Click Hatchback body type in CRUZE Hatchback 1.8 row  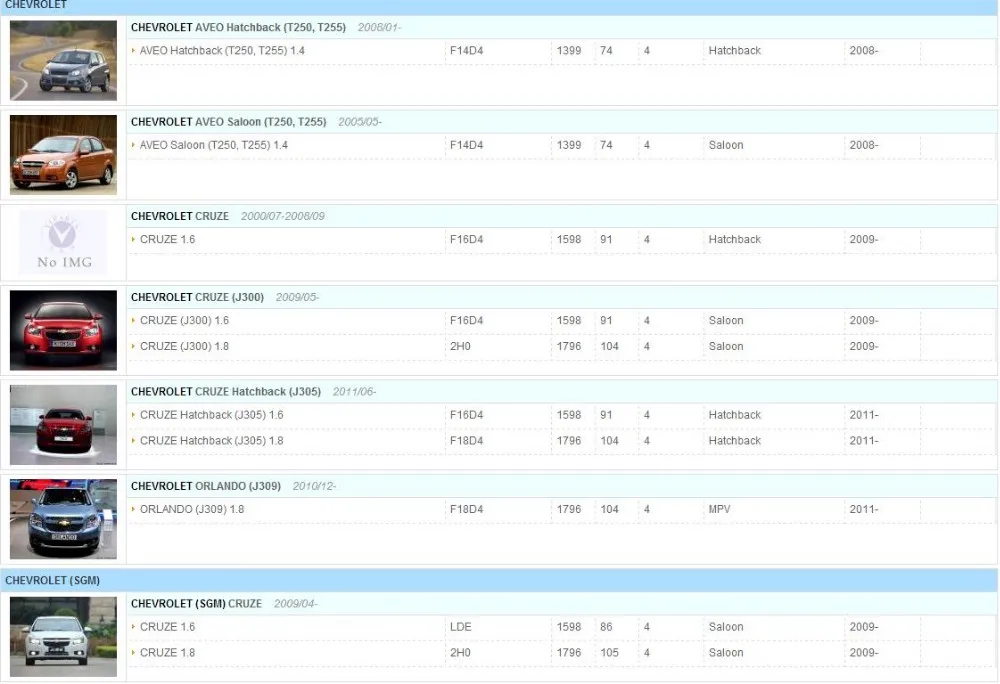tap(735, 440)
